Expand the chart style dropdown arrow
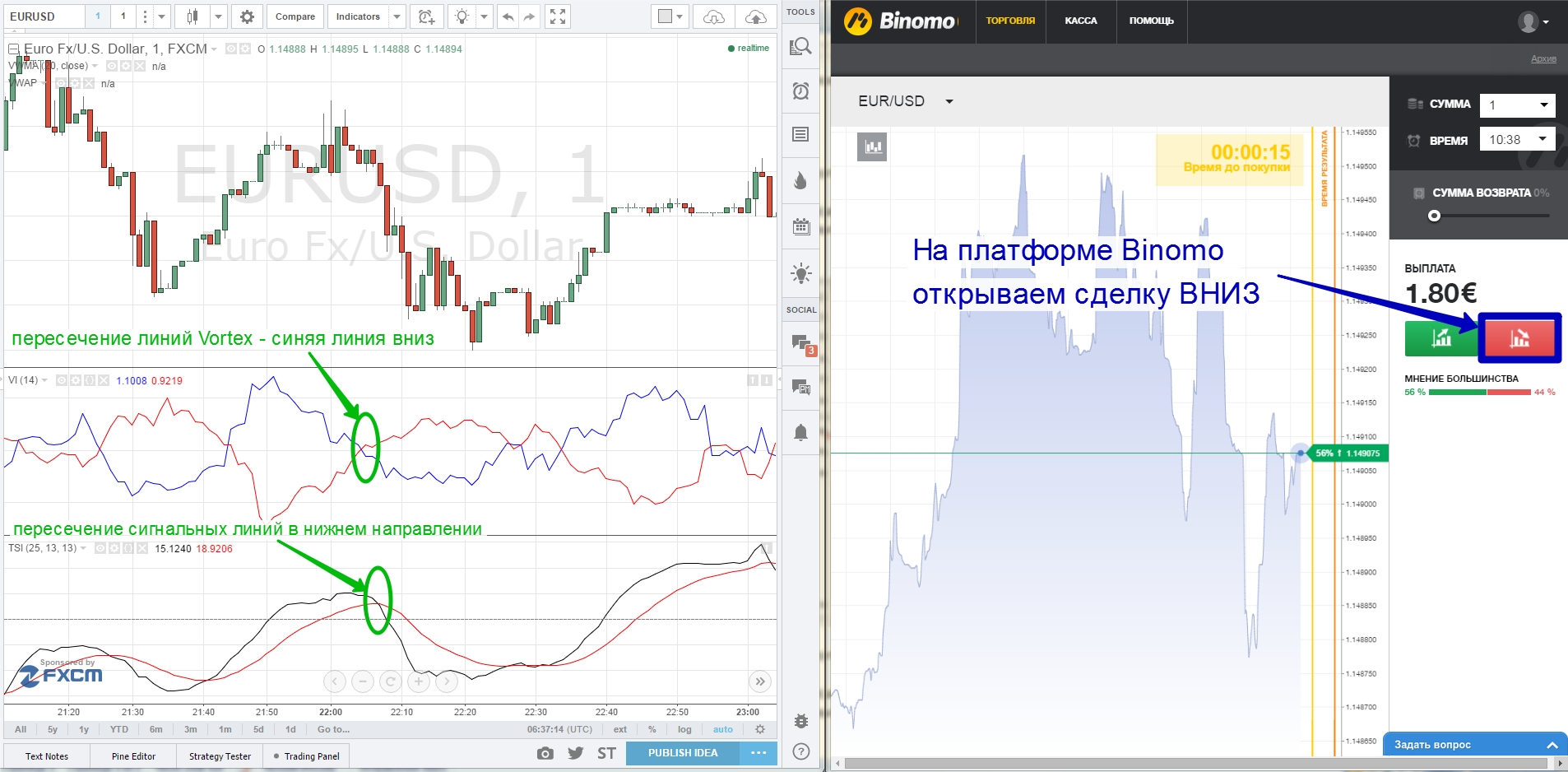Image resolution: width=1568 pixels, height=772 pixels. coord(218,16)
